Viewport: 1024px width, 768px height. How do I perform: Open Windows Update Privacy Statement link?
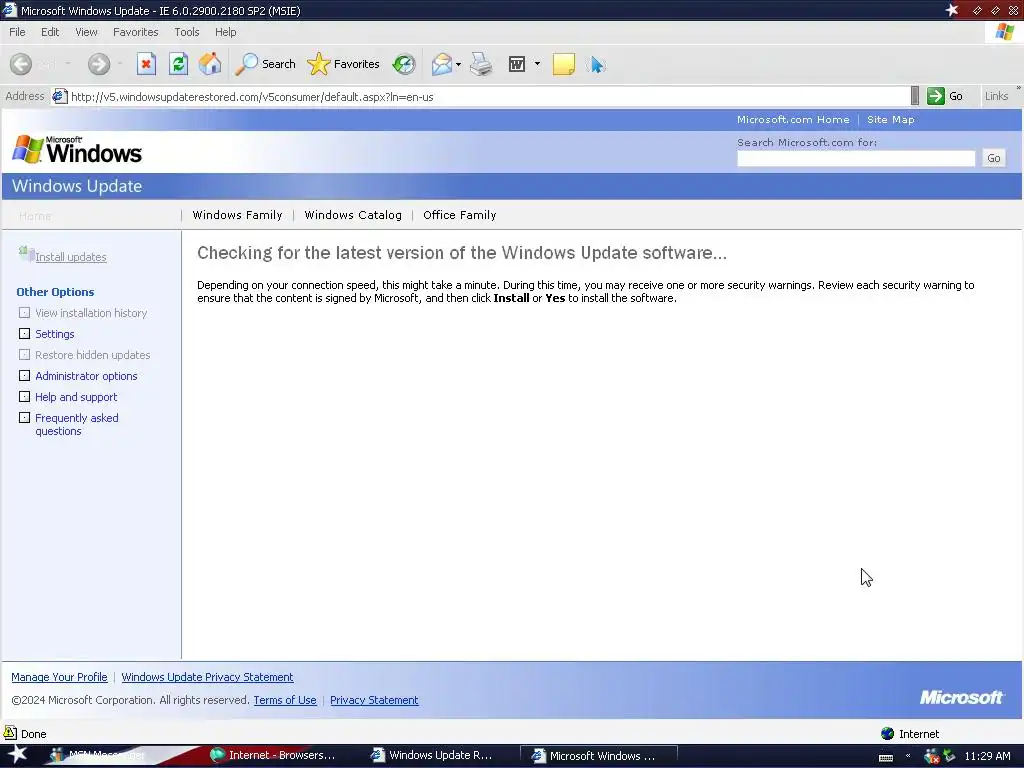(x=207, y=677)
